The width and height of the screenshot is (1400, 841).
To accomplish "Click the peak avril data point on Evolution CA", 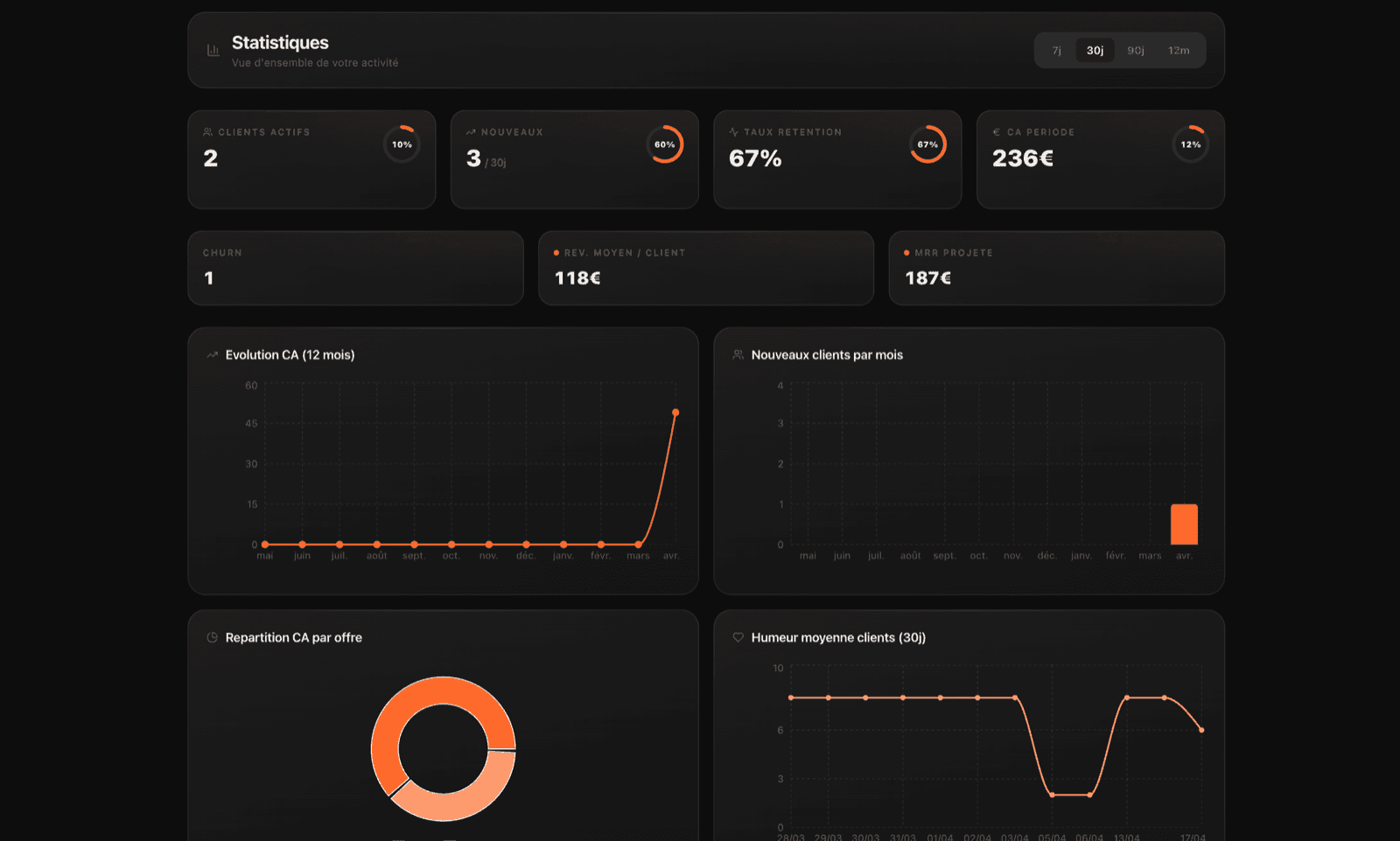I will tap(676, 411).
